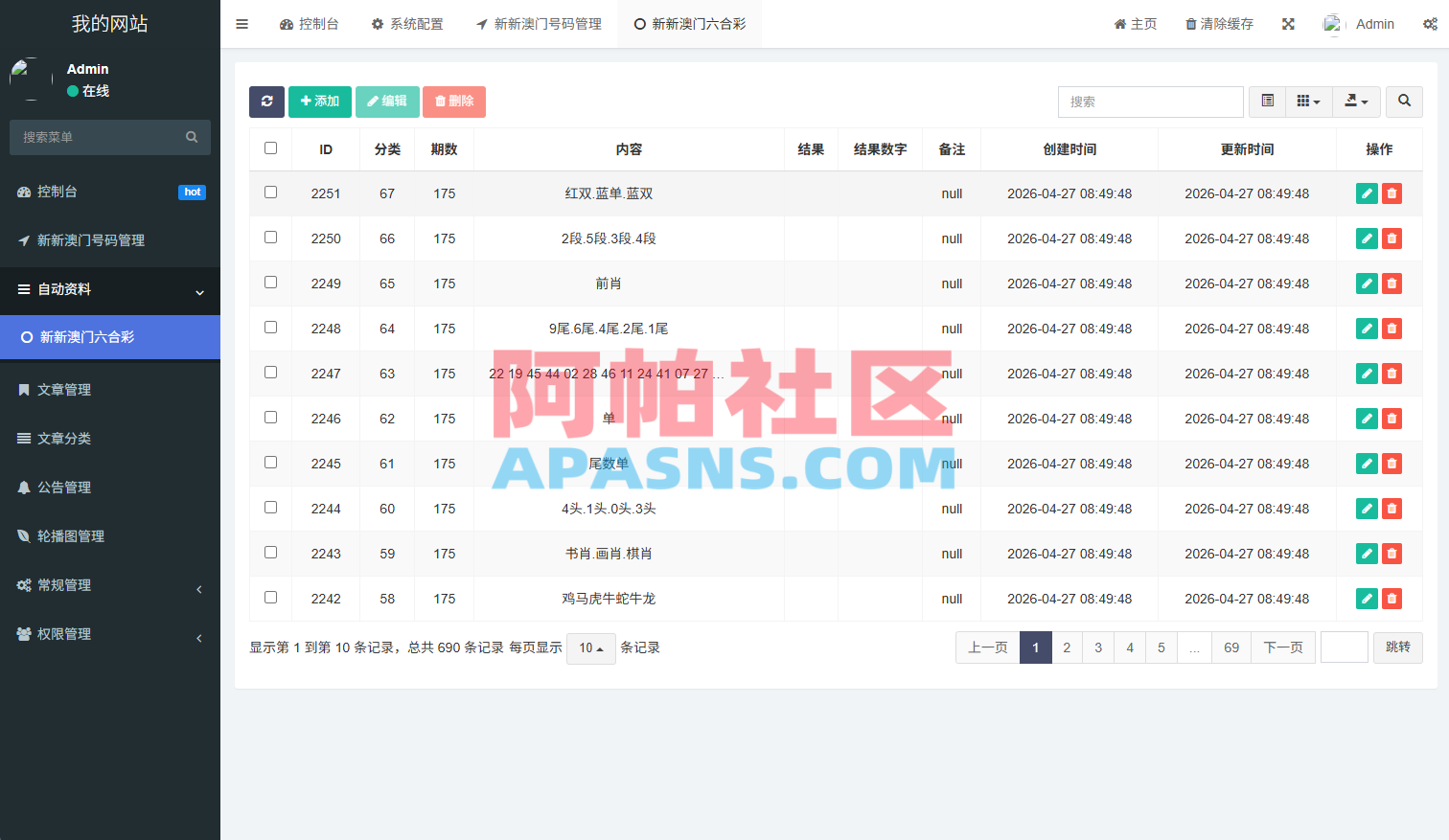Open the columns visibility dropdown

click(x=1308, y=102)
